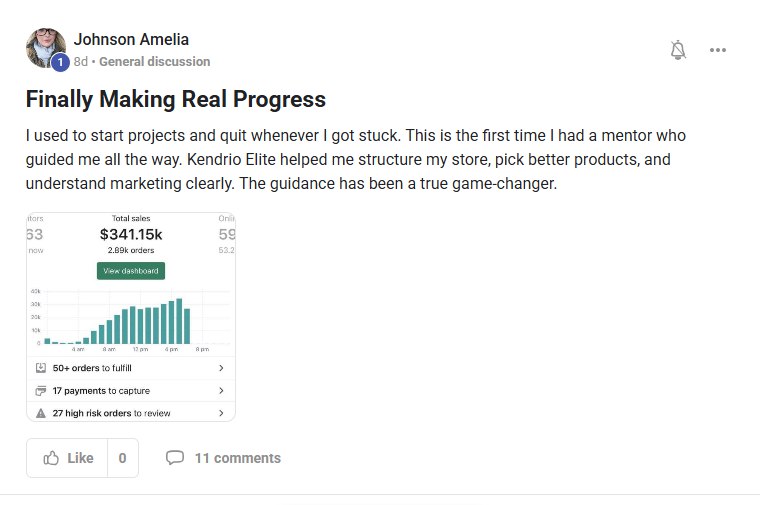Click the notification bell icon
The height and width of the screenshot is (505, 760).
[x=678, y=50]
